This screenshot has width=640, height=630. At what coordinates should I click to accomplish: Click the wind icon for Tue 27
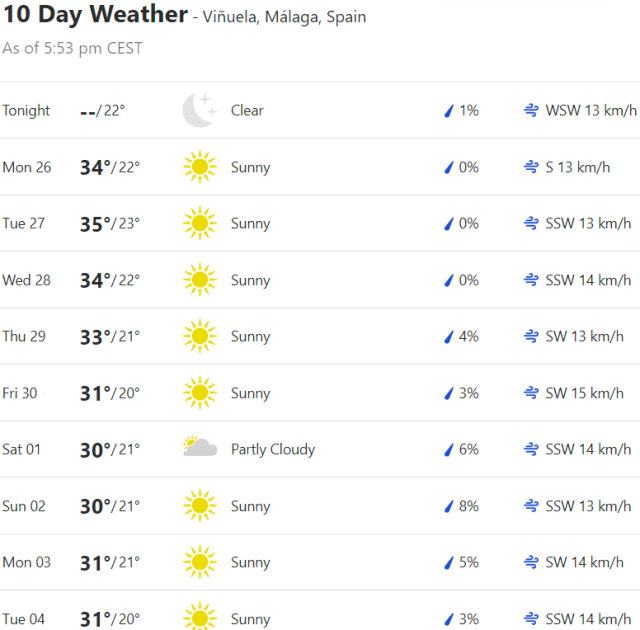531,224
